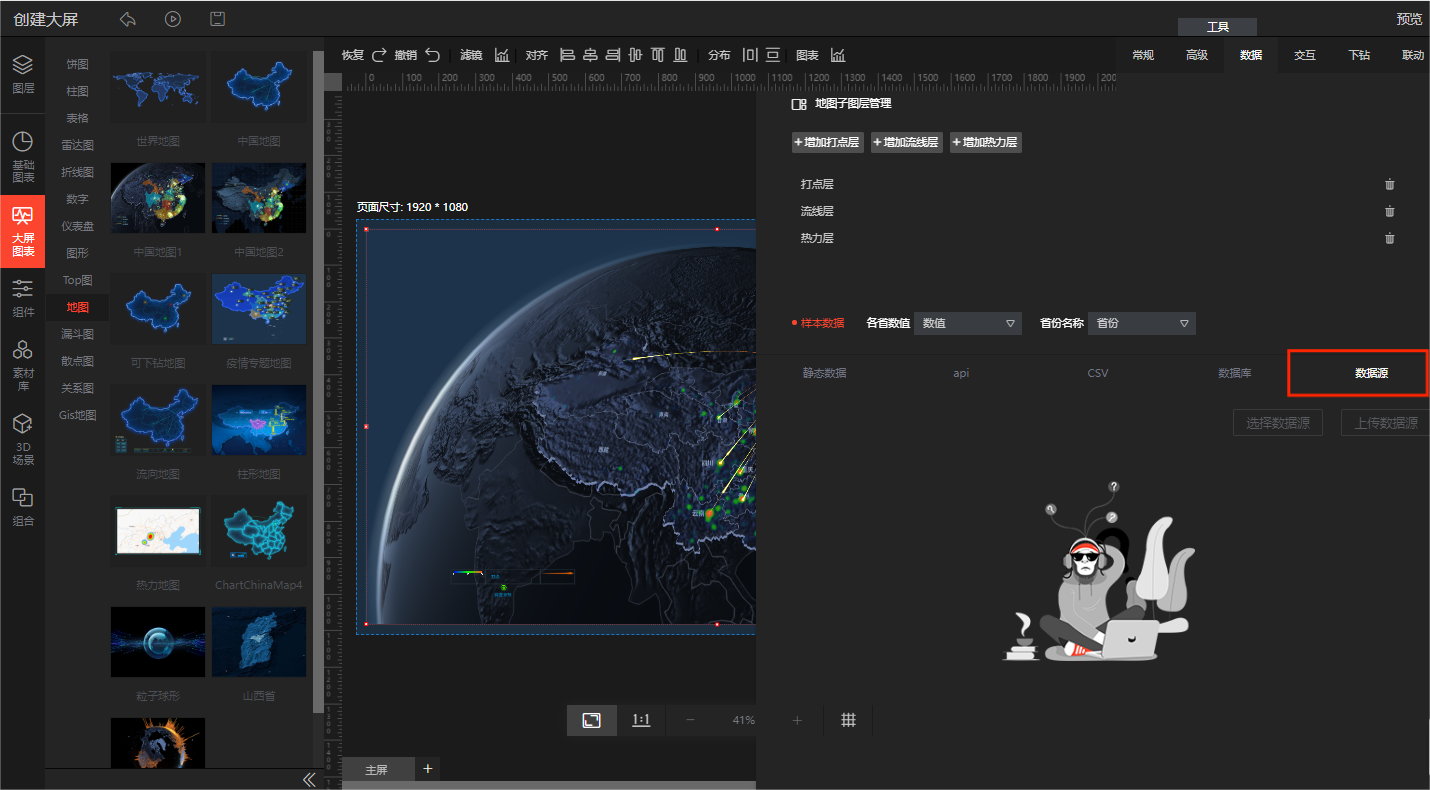Zoom in with the plus button
The image size is (1430, 790).
[x=797, y=720]
